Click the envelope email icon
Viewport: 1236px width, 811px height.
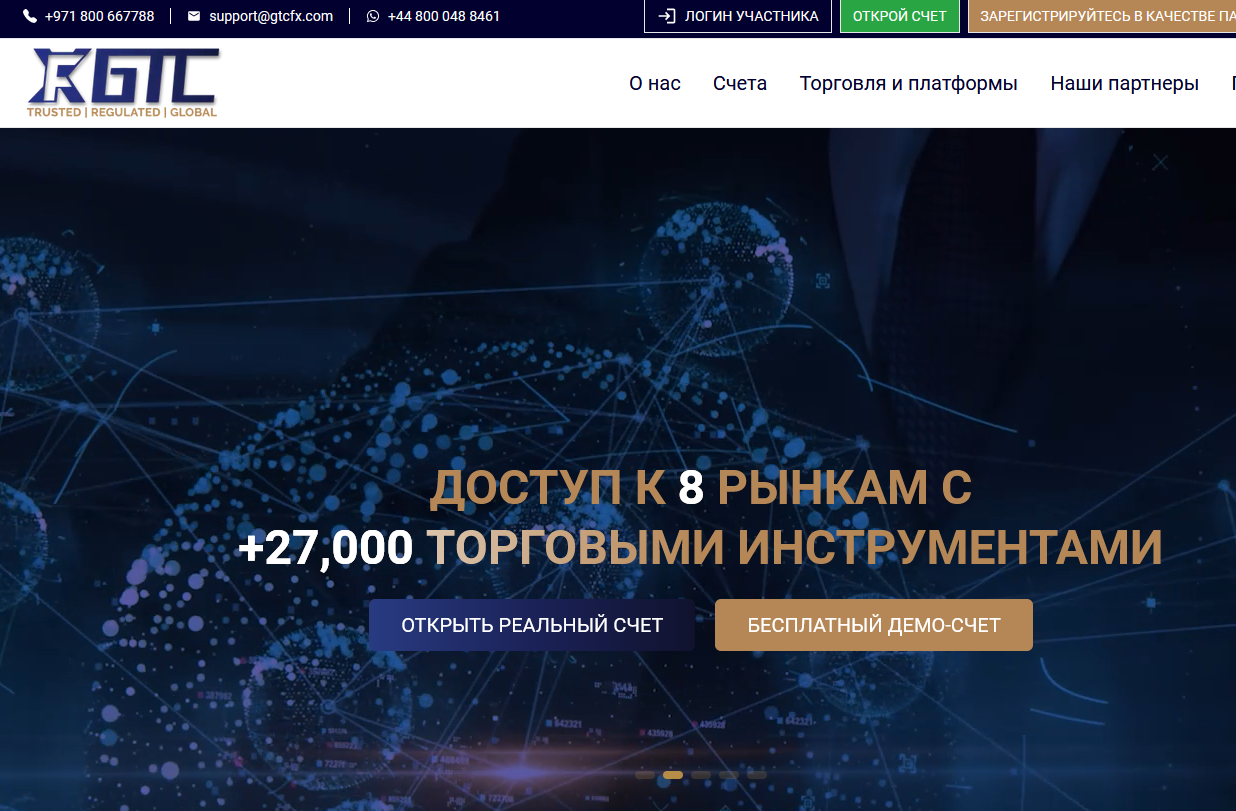pos(194,16)
